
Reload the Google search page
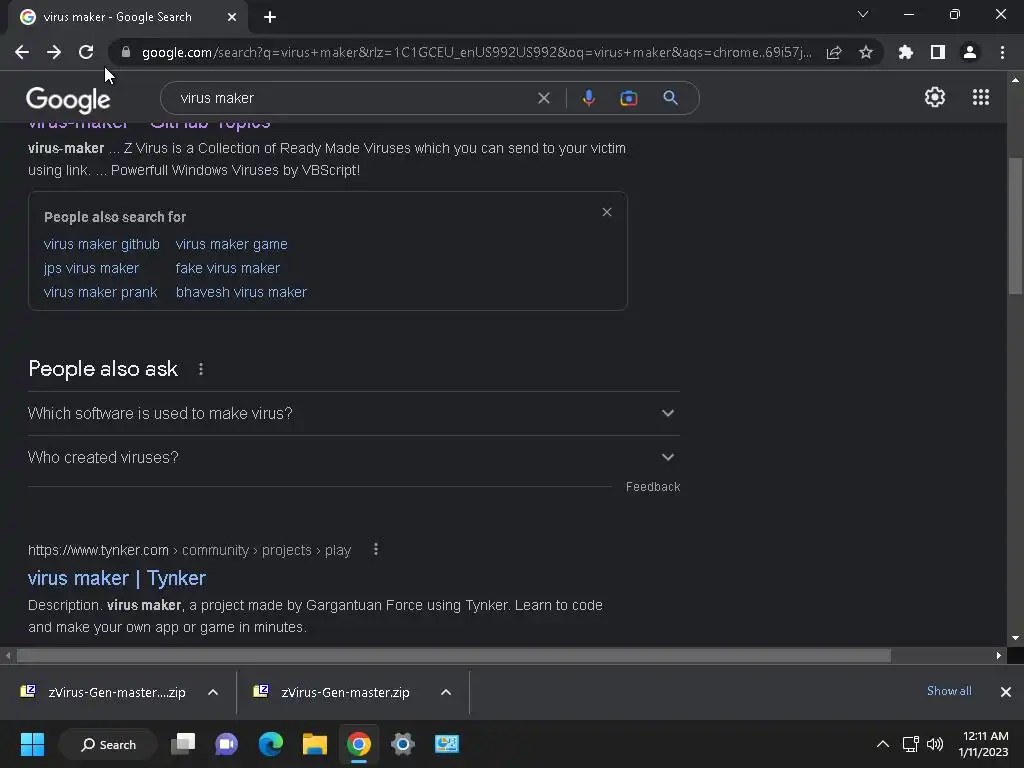point(86,52)
